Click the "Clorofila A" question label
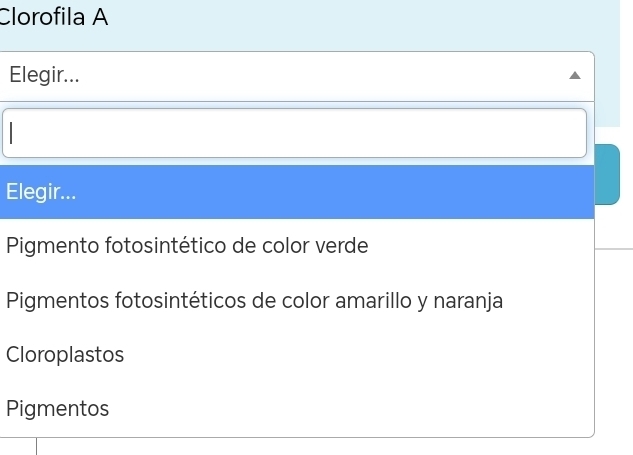Image resolution: width=633 pixels, height=455 pixels. [x=55, y=17]
